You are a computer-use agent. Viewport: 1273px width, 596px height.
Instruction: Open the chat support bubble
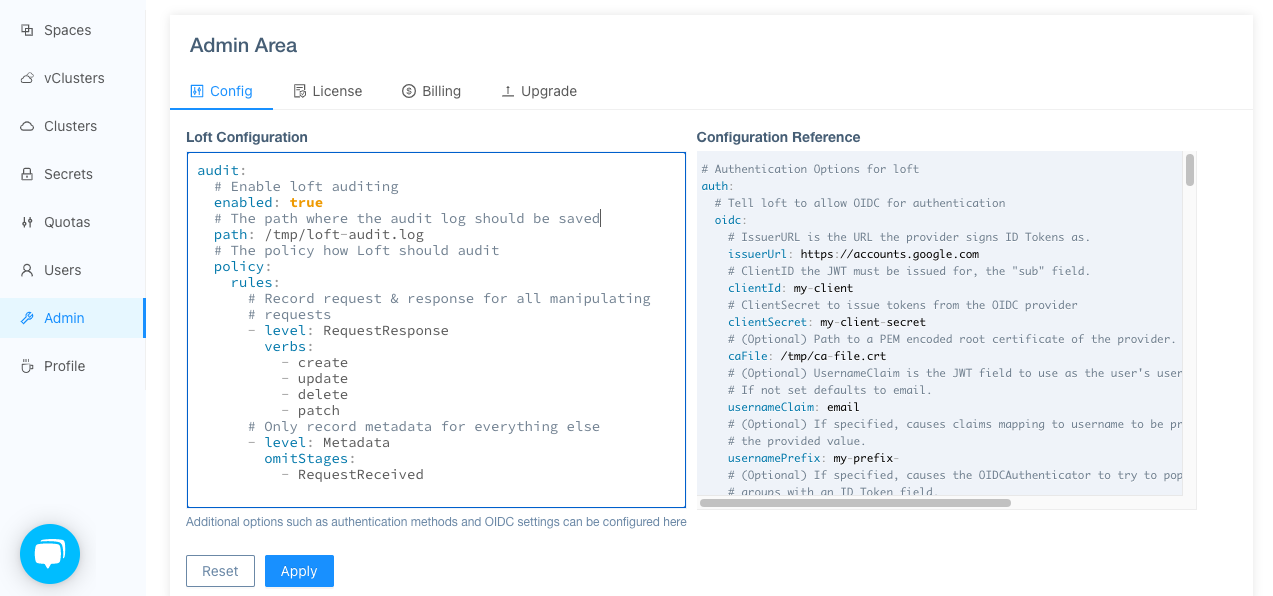(x=50, y=554)
